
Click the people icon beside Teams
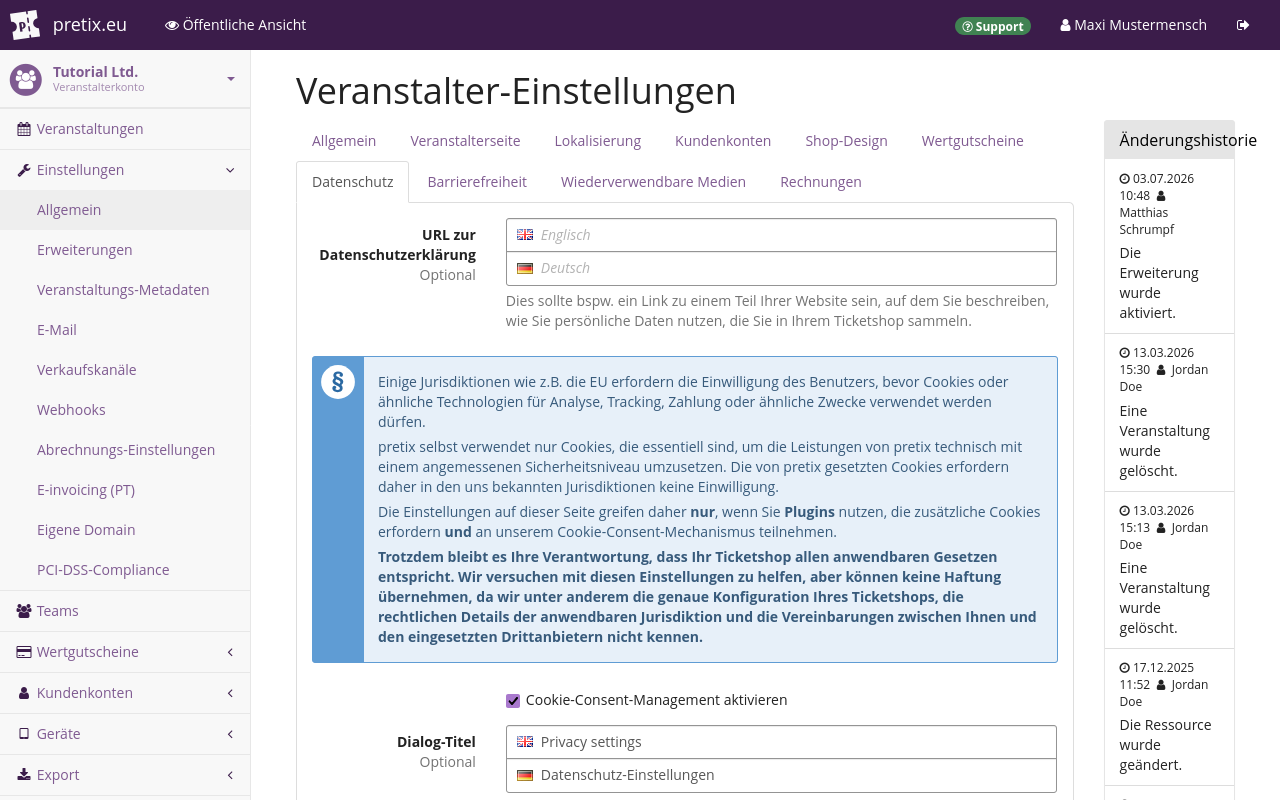(x=24, y=611)
